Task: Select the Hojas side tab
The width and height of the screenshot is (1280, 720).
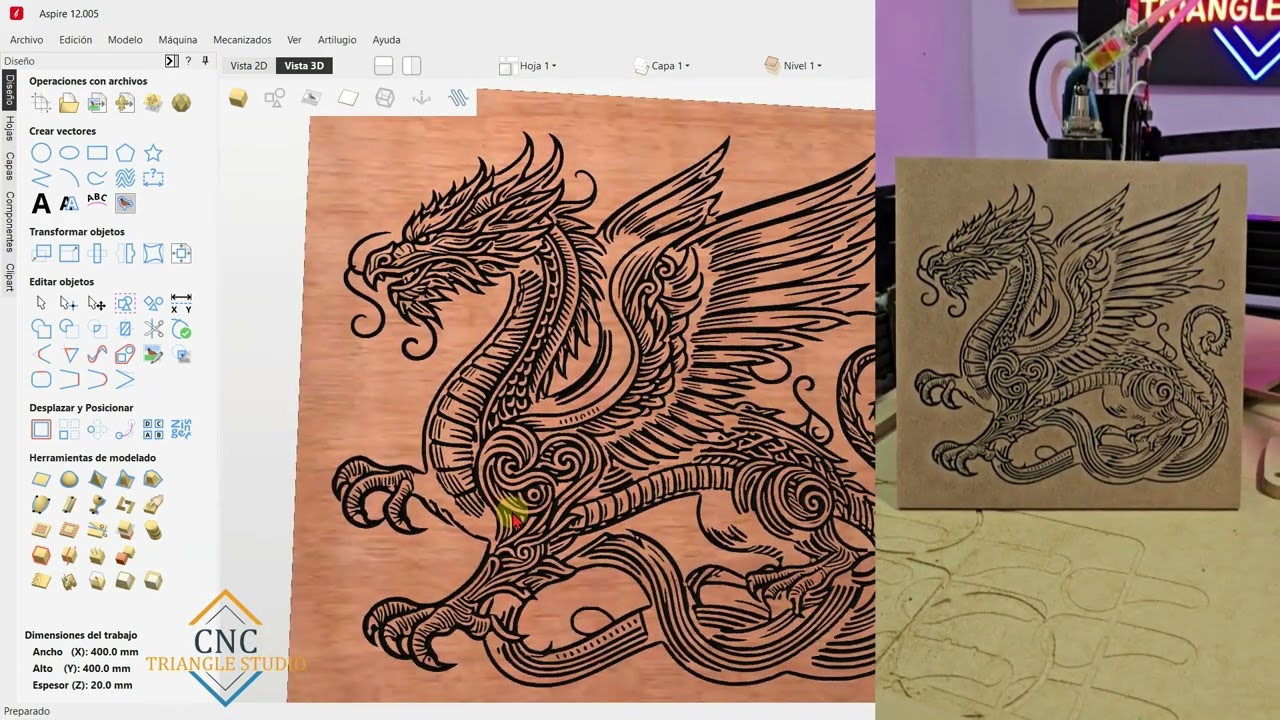Action: click(x=9, y=128)
